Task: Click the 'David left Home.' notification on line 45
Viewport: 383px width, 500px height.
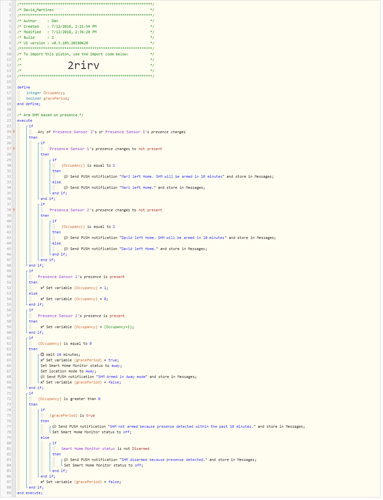Action: (135, 249)
